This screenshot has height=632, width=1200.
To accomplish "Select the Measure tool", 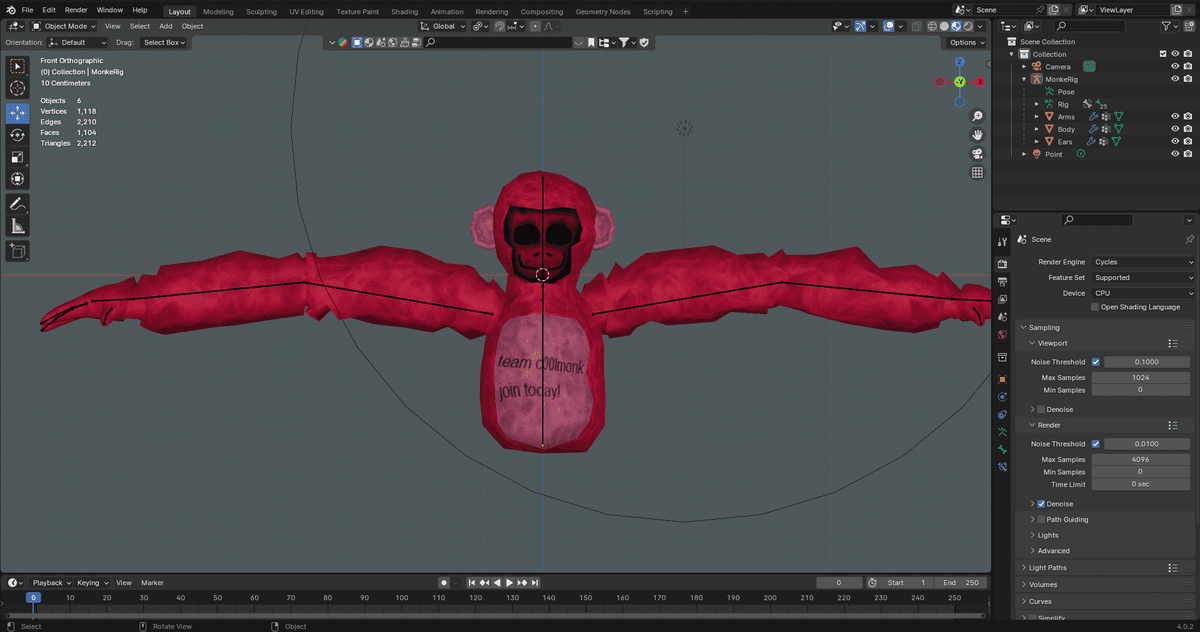I will coord(17,226).
